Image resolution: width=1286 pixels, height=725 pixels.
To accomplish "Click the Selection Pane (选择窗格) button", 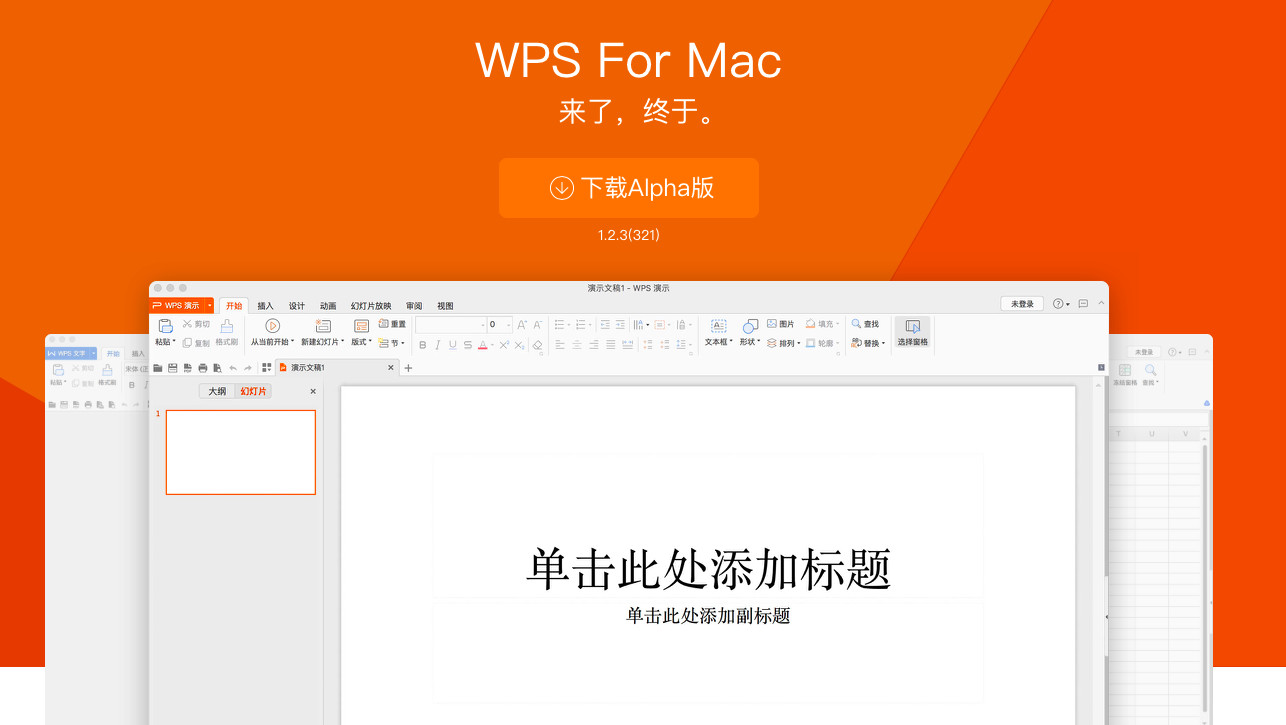I will 912,333.
